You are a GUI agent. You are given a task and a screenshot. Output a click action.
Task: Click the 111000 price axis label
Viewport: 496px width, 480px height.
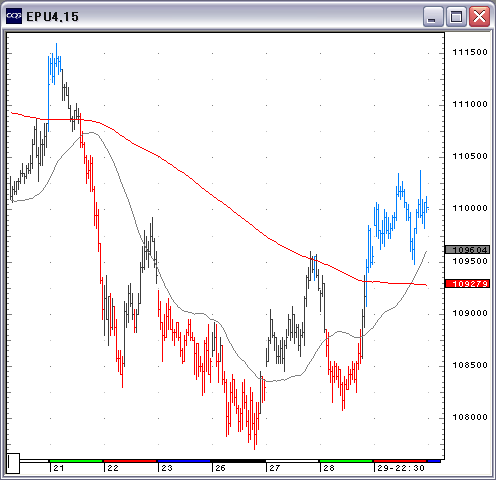(470, 104)
